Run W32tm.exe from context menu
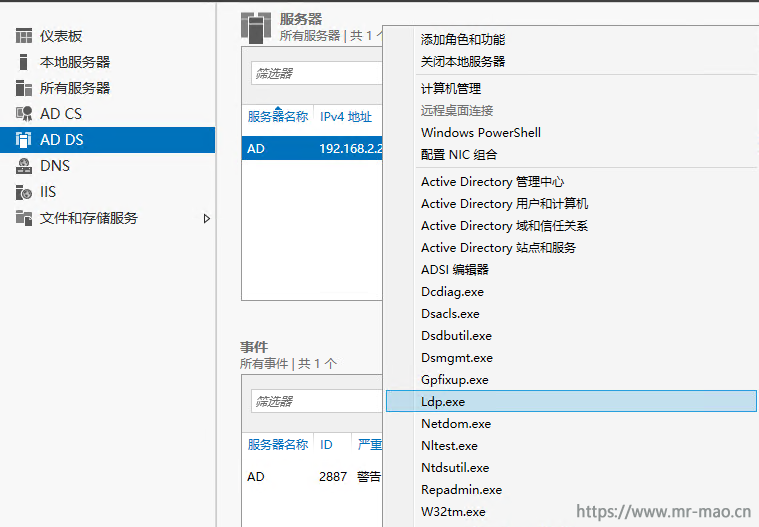 (x=453, y=512)
